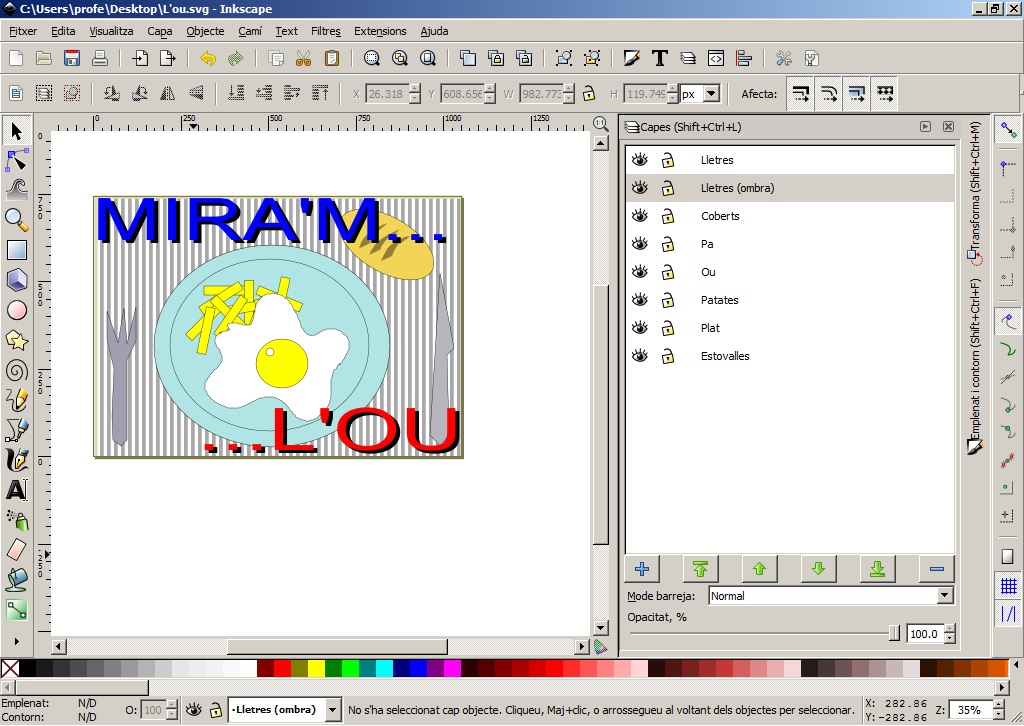Lower layer to bottom button
The width and height of the screenshot is (1024, 726).
tap(877, 569)
